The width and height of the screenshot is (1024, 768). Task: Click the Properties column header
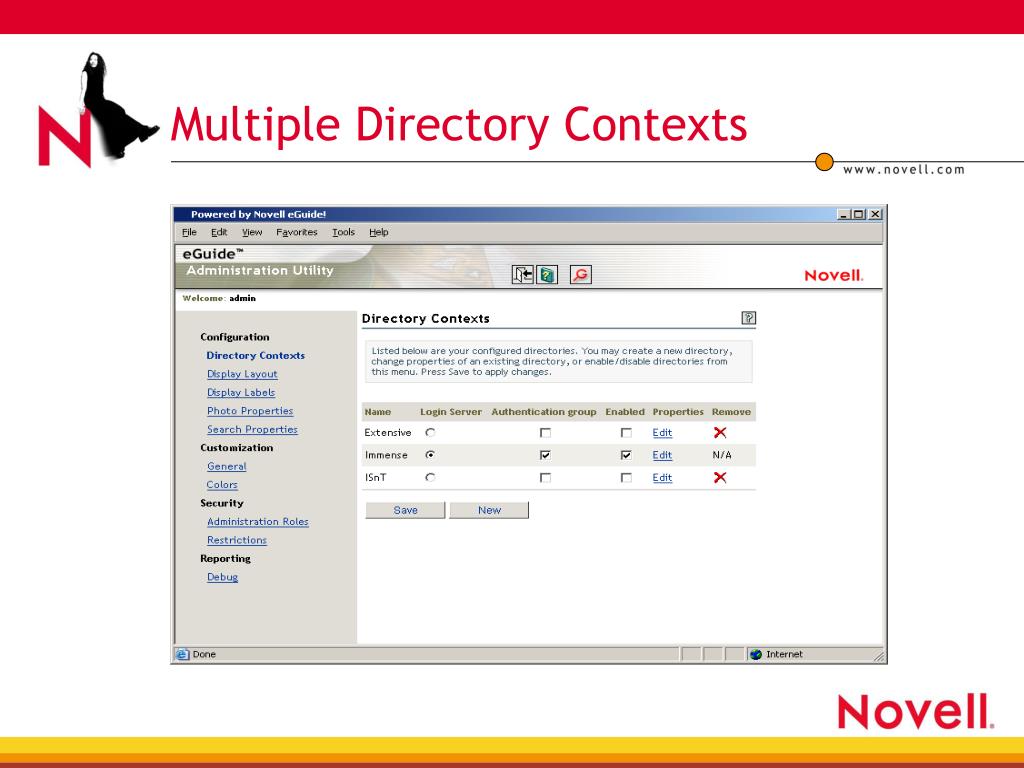coord(678,412)
